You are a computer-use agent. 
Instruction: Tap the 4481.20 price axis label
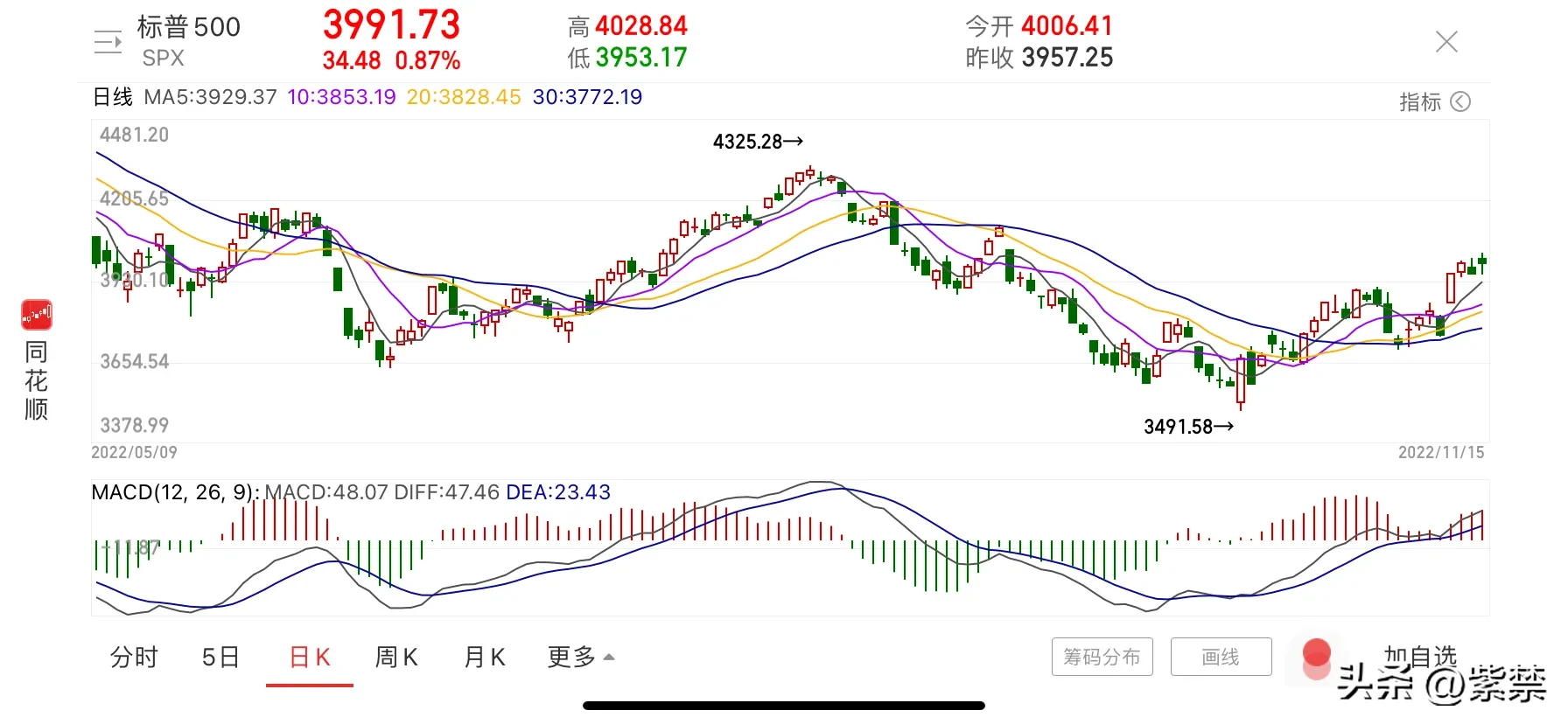tap(134, 135)
